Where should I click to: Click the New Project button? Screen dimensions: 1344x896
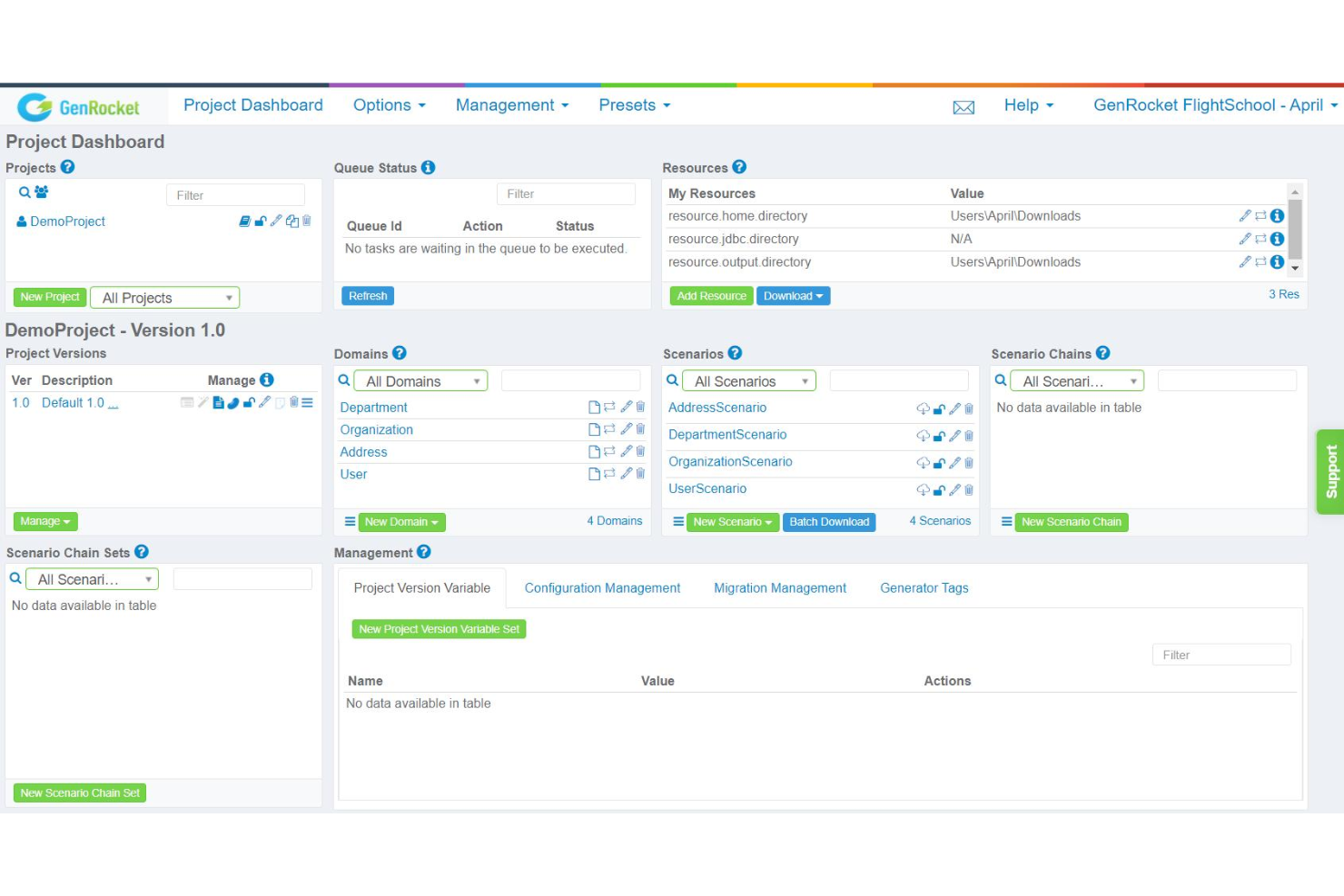pyautogui.click(x=50, y=297)
